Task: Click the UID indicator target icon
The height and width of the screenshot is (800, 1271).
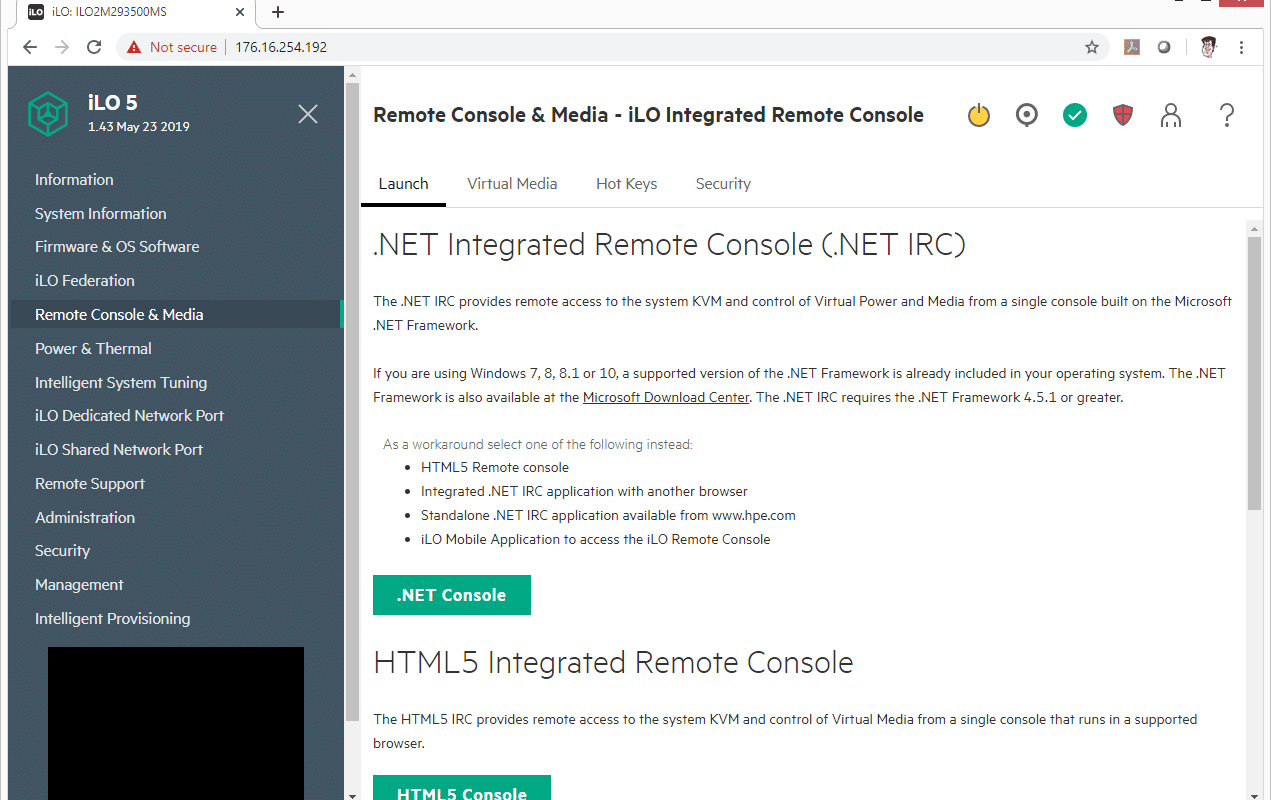Action: [1027, 116]
